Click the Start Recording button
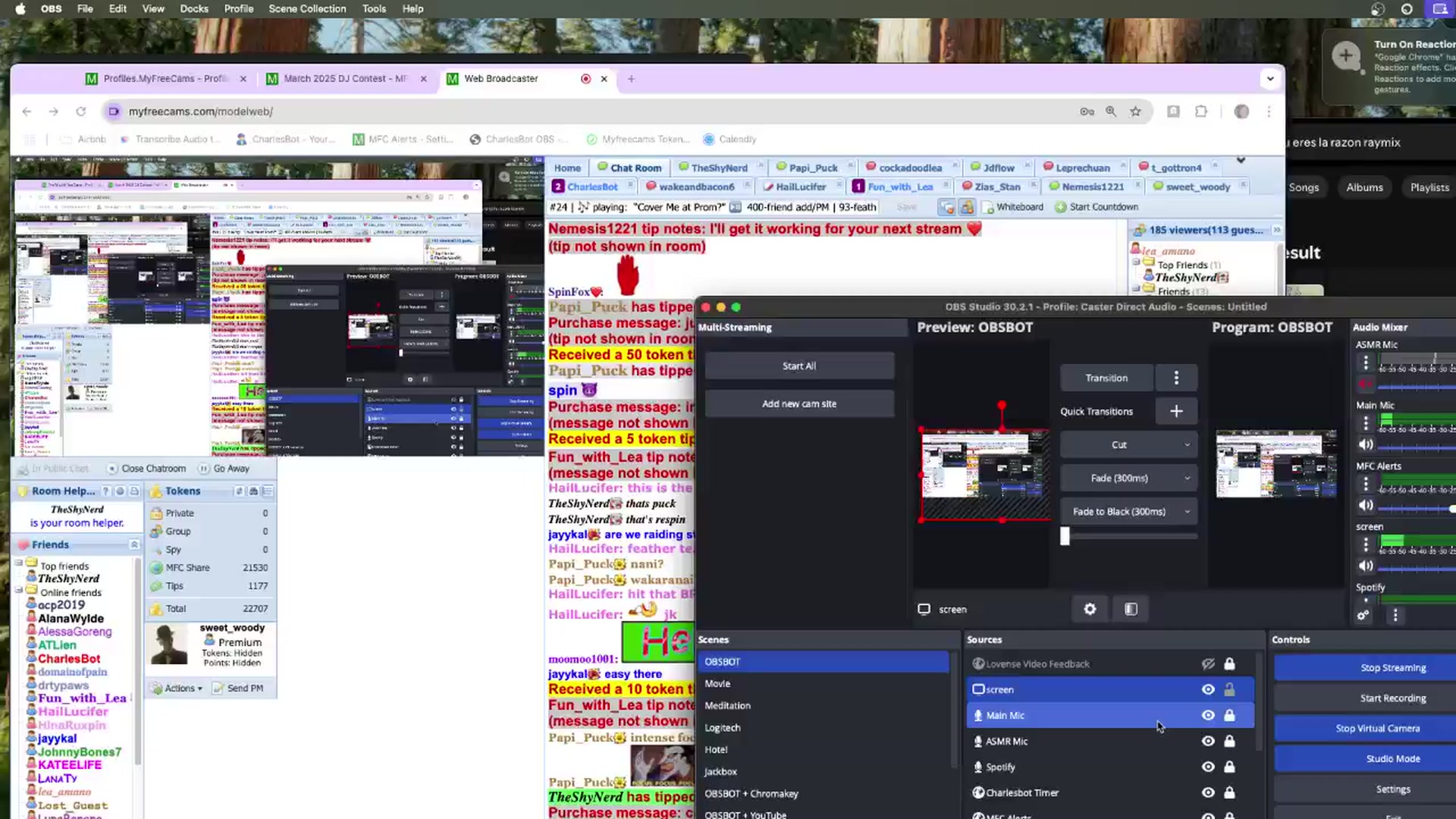1456x819 pixels. point(1393,698)
